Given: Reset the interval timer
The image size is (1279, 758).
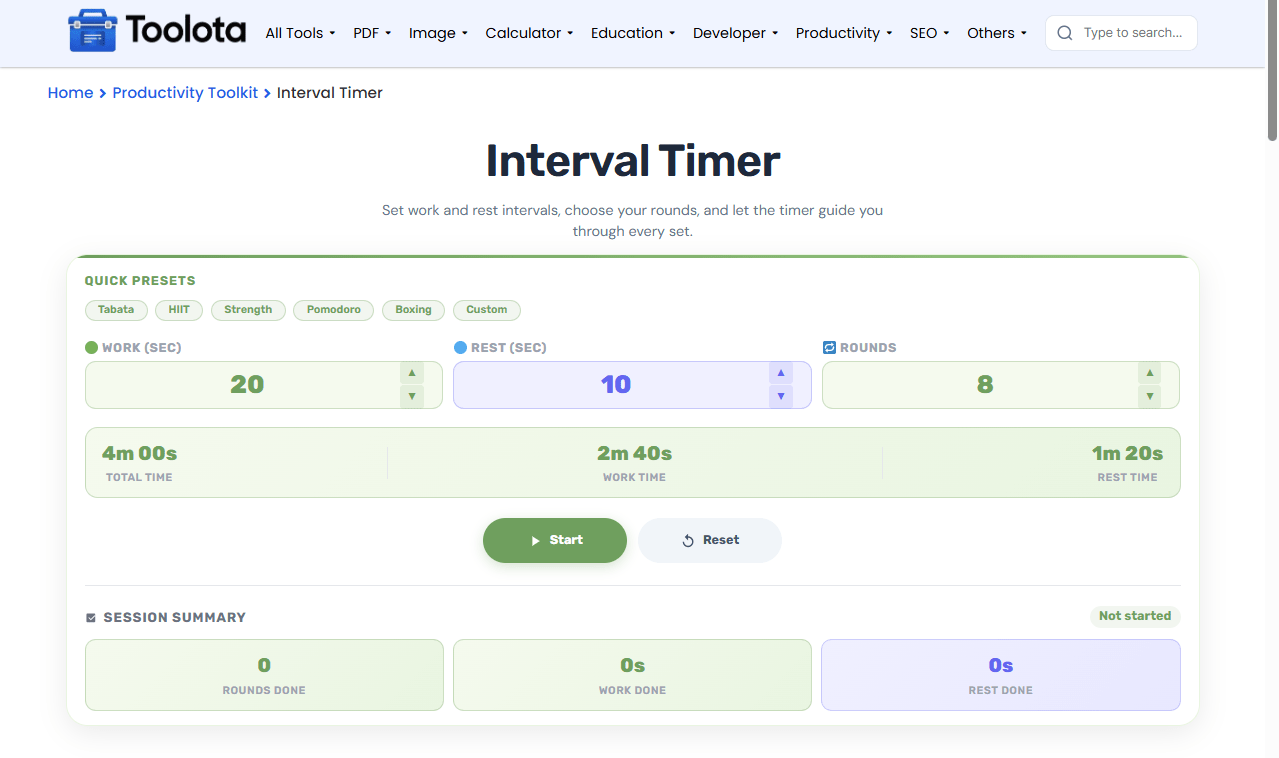Looking at the screenshot, I should pyautogui.click(x=710, y=540).
